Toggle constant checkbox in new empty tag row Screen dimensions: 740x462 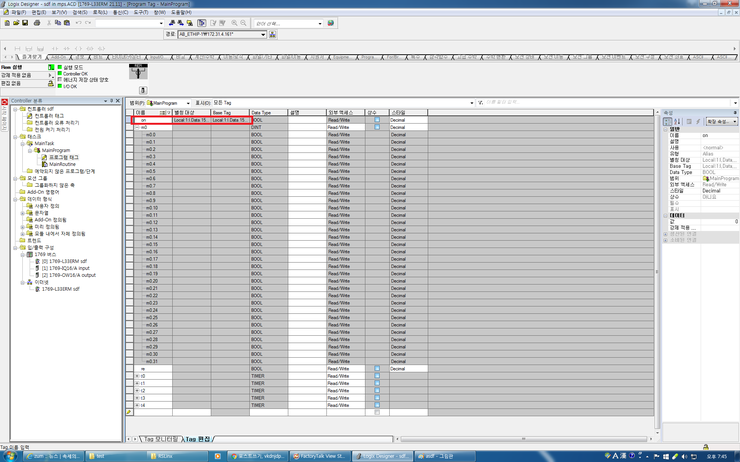point(377,412)
